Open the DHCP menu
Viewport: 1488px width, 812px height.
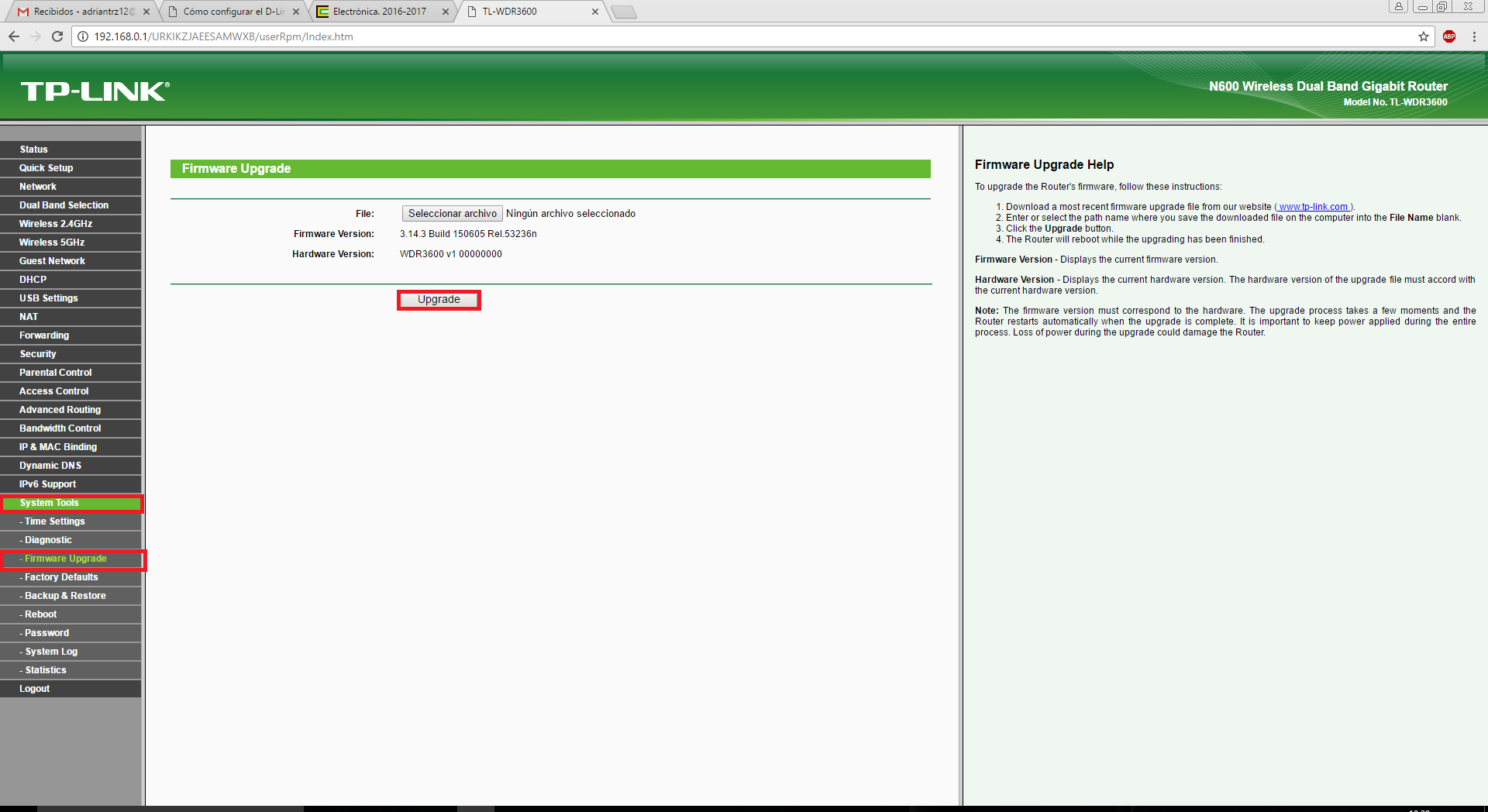click(x=71, y=280)
